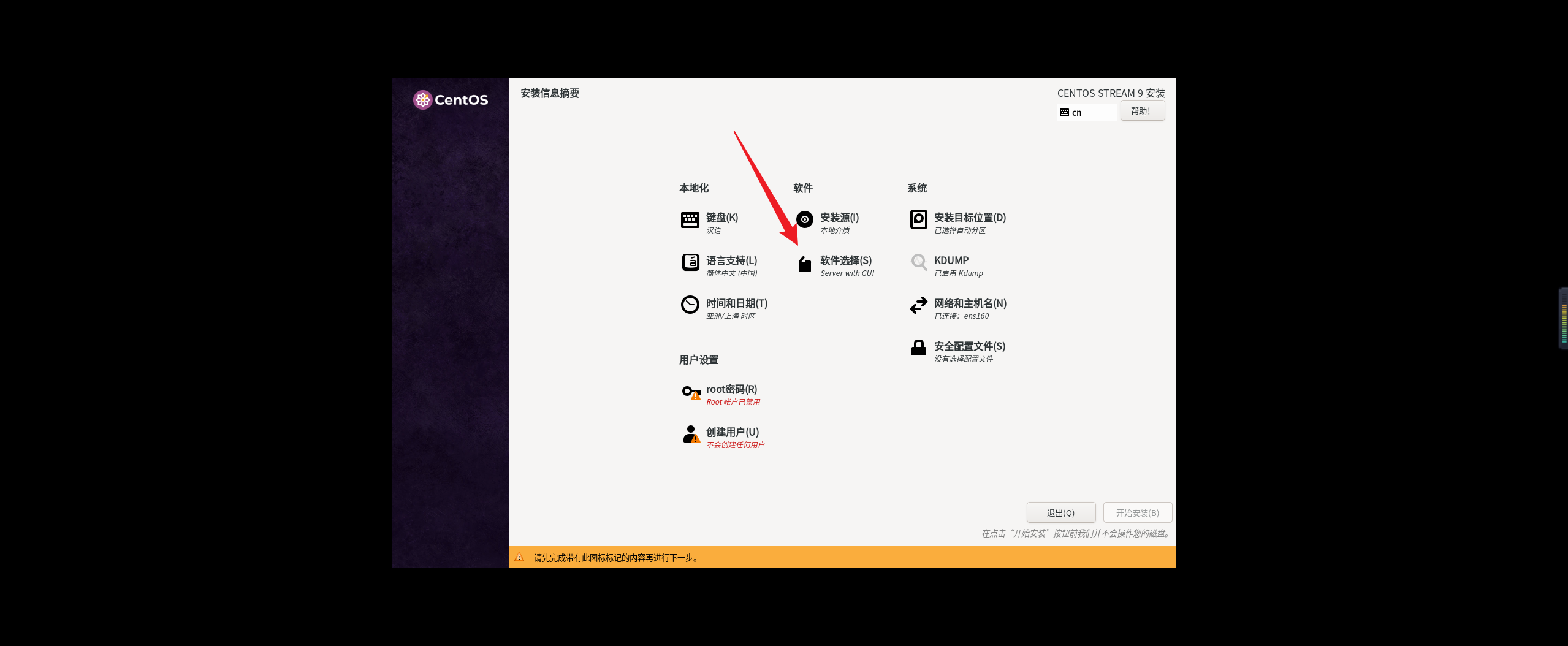Open 安全配置文件(S) security profile
Image resolution: width=1568 pixels, height=646 pixels.
pyautogui.click(x=970, y=346)
